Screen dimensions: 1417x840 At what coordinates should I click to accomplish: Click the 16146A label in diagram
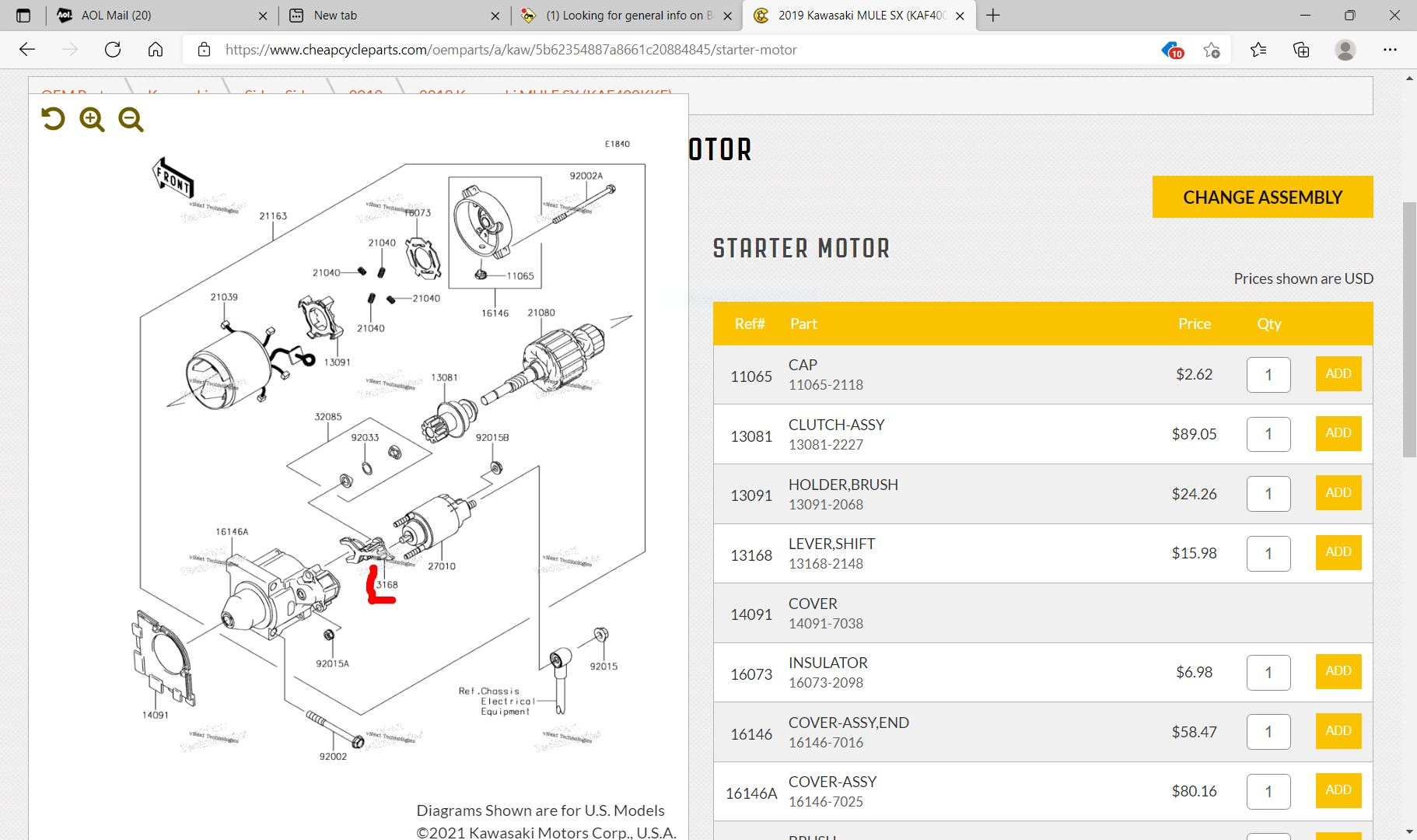coord(232,532)
